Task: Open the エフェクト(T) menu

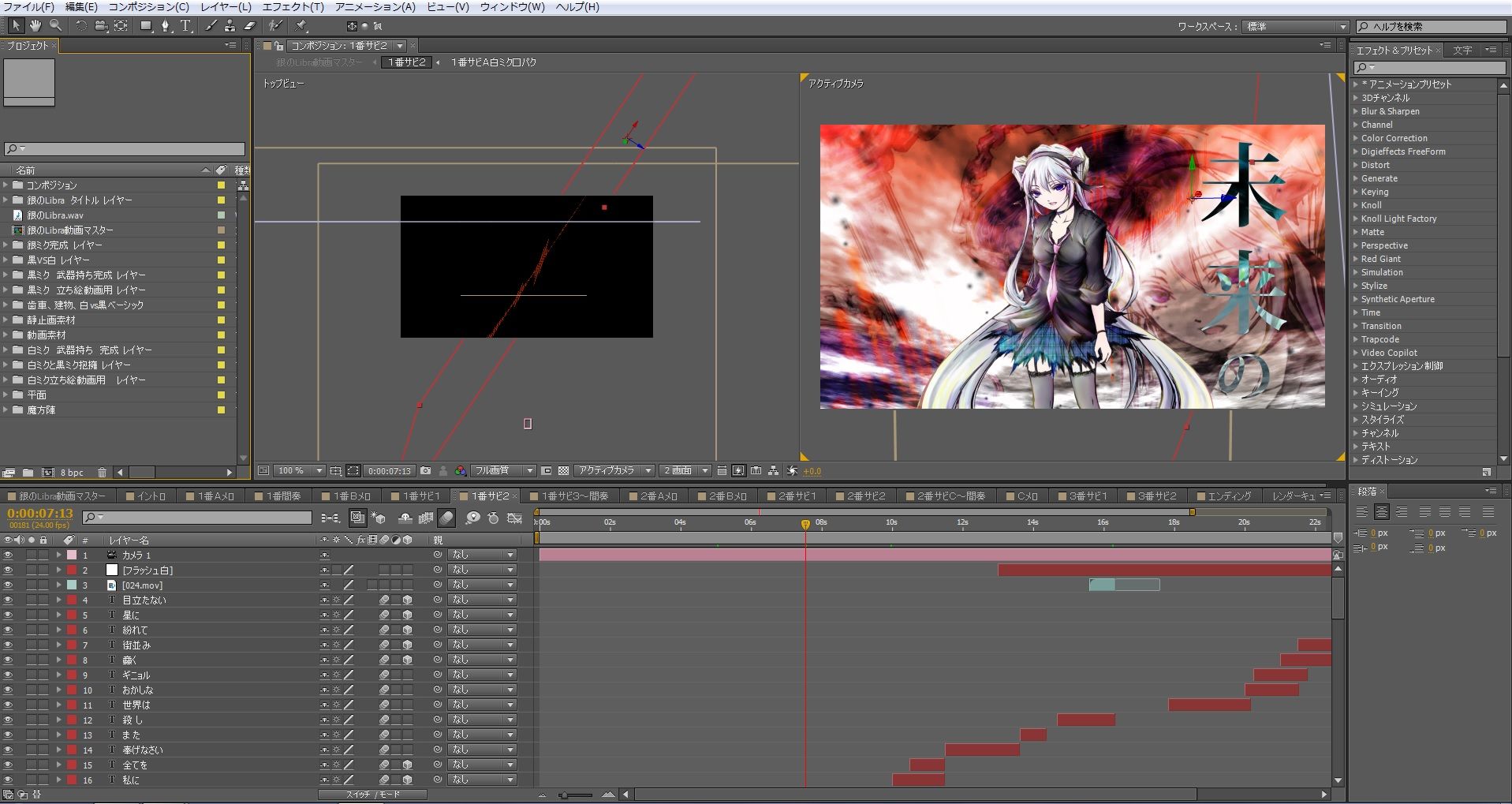Action: 292,6
